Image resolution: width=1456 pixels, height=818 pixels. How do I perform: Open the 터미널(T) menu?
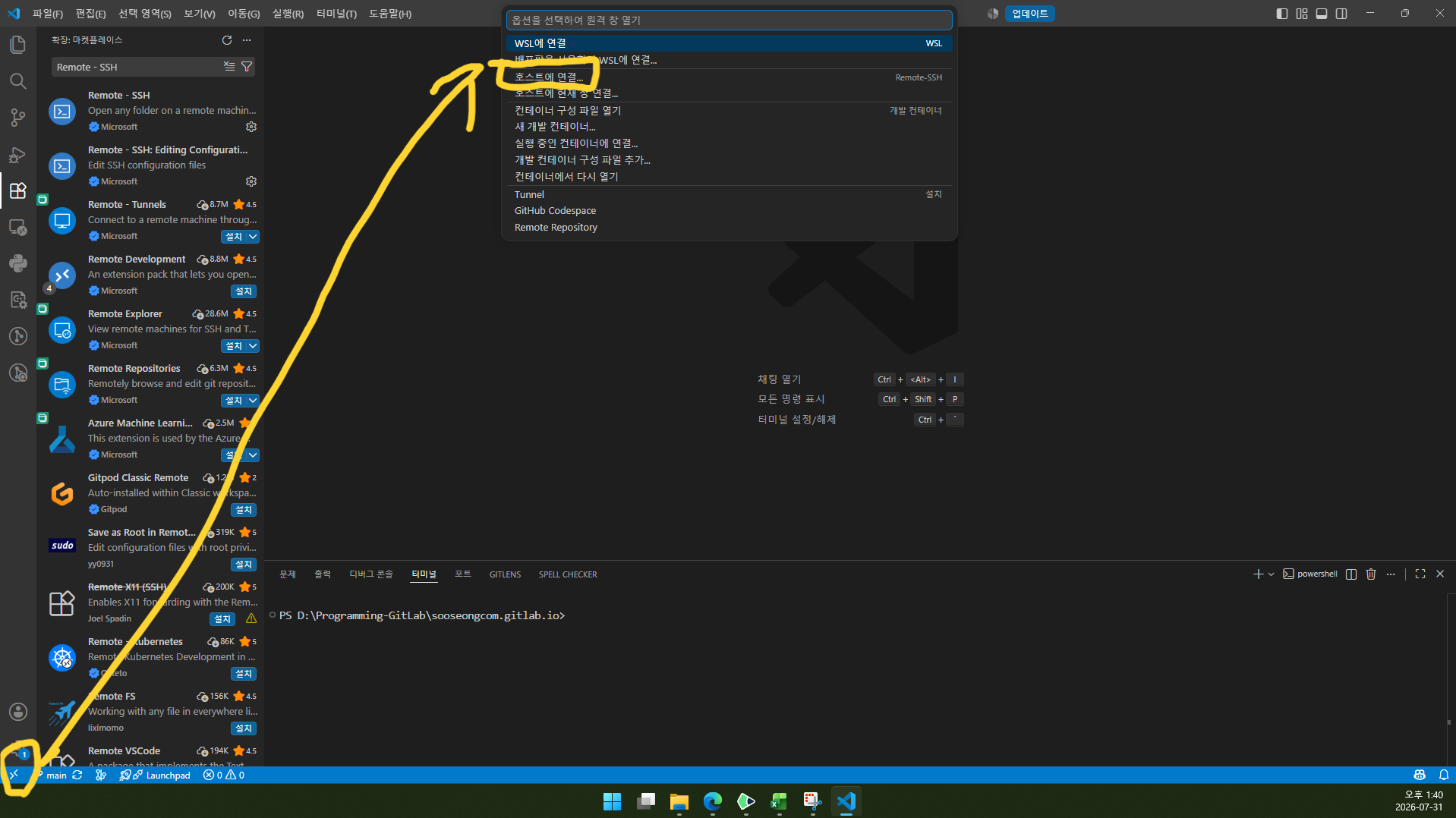point(336,14)
